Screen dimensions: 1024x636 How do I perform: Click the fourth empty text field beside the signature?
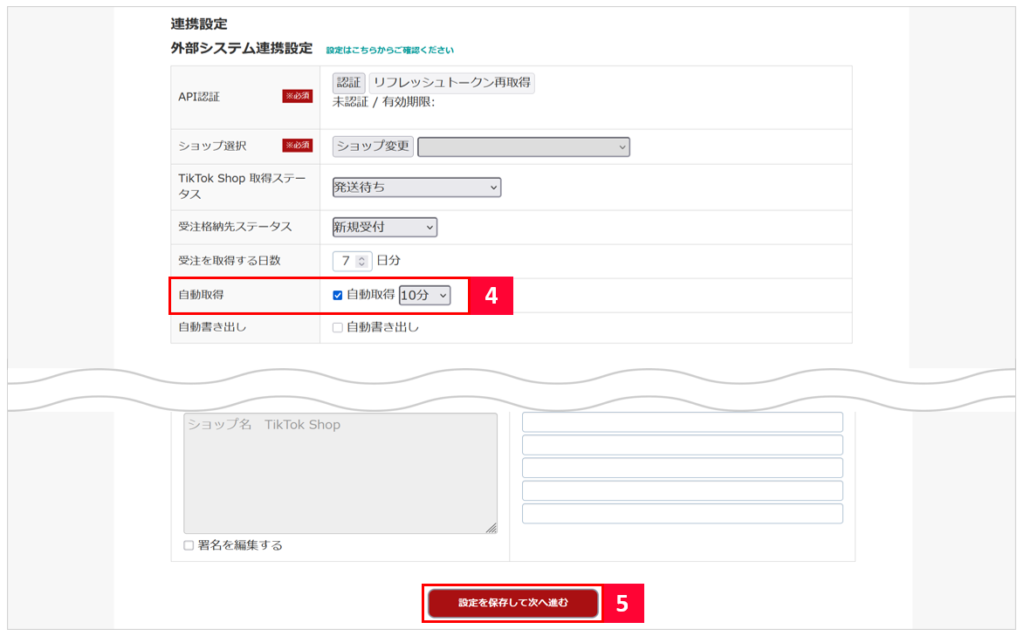[x=682, y=491]
